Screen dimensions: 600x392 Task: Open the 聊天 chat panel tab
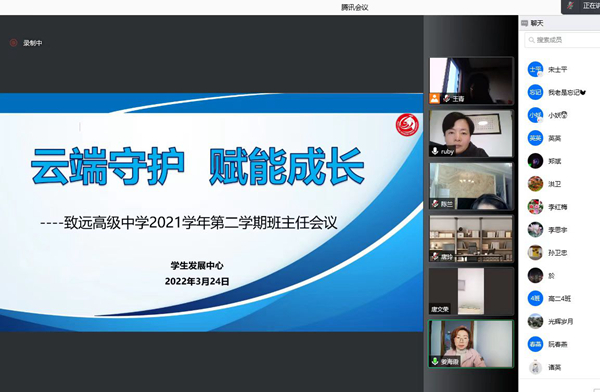point(536,23)
